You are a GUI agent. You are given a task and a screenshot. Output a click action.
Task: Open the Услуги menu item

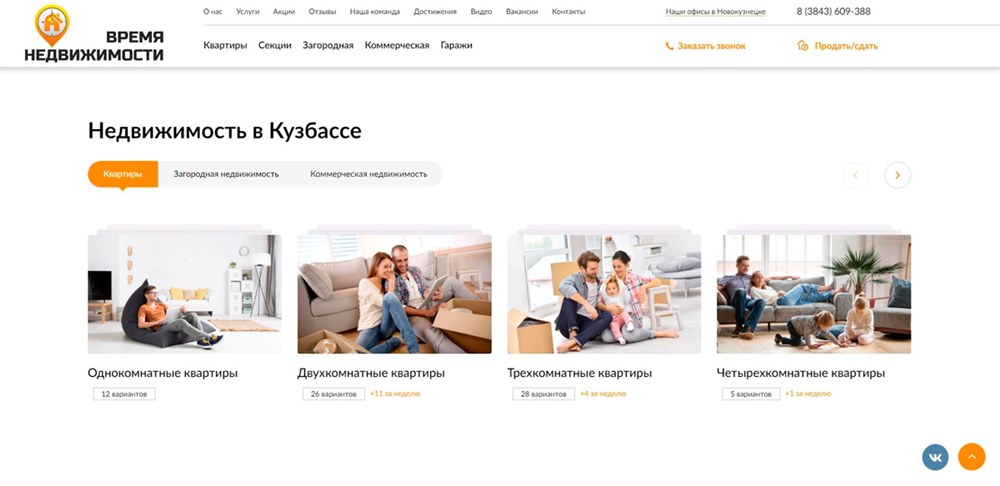[247, 12]
